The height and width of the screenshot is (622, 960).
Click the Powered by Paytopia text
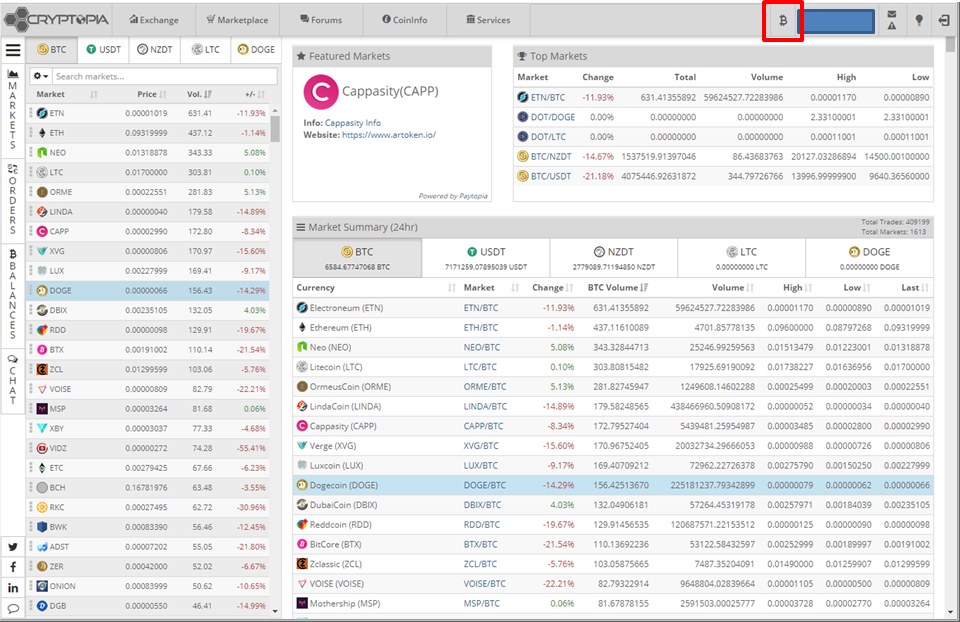click(x=452, y=196)
